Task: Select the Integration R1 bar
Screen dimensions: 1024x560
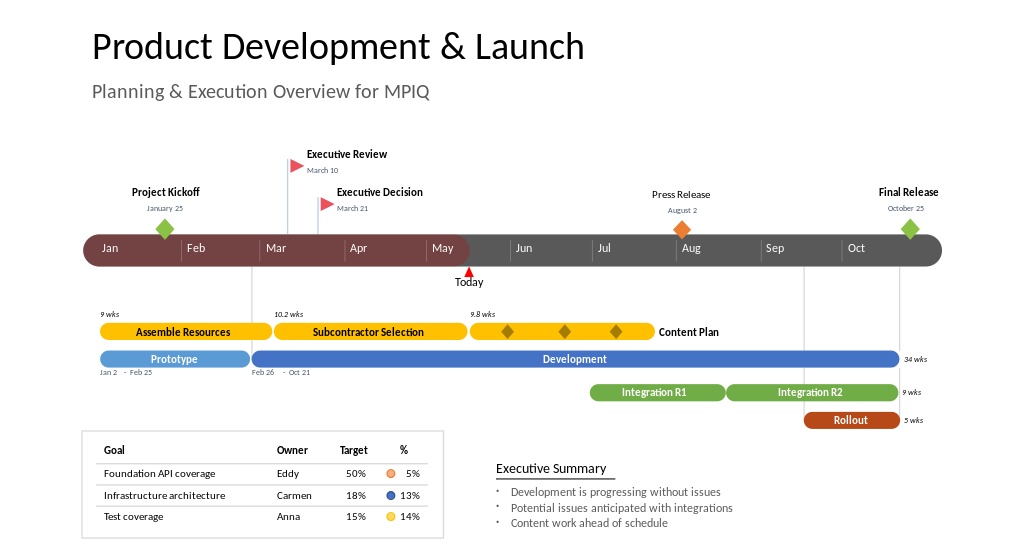Action: [x=657, y=392]
